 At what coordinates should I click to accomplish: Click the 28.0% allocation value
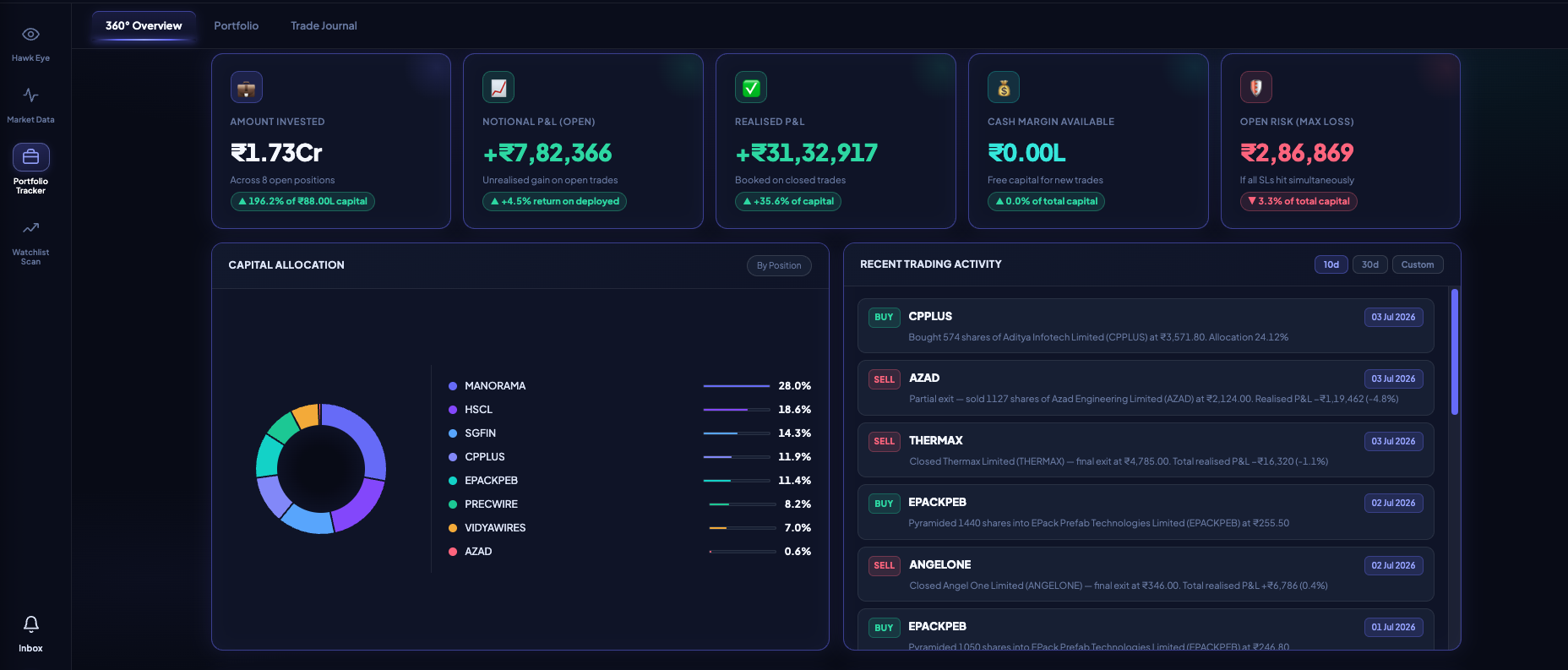(794, 386)
